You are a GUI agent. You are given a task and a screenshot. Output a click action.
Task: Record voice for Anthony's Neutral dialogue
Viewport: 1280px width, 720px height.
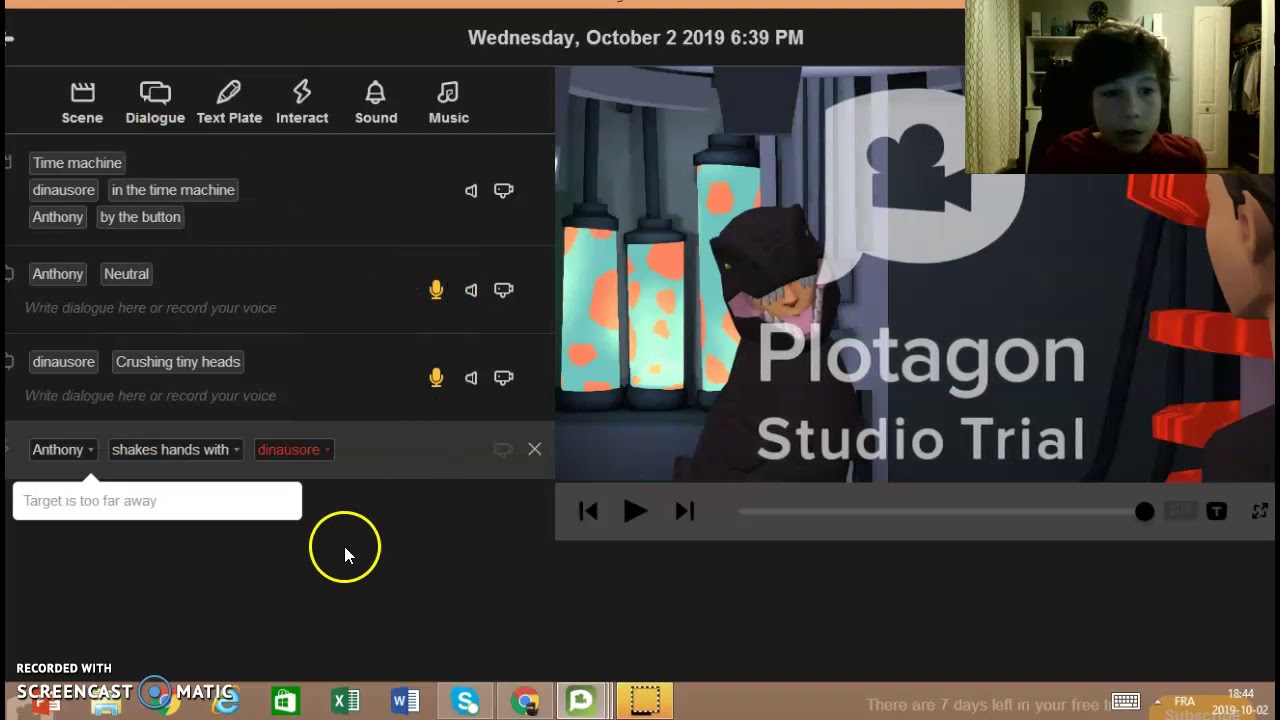pos(436,290)
